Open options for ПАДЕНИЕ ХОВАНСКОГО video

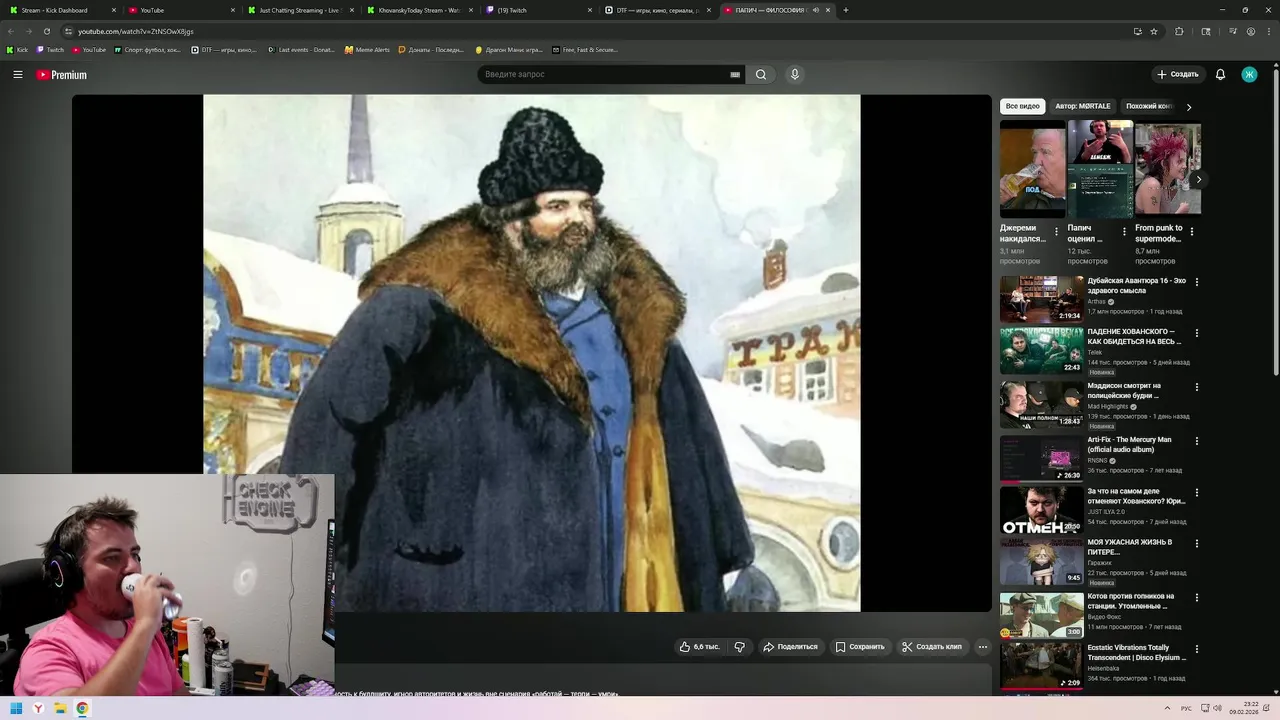click(1197, 334)
